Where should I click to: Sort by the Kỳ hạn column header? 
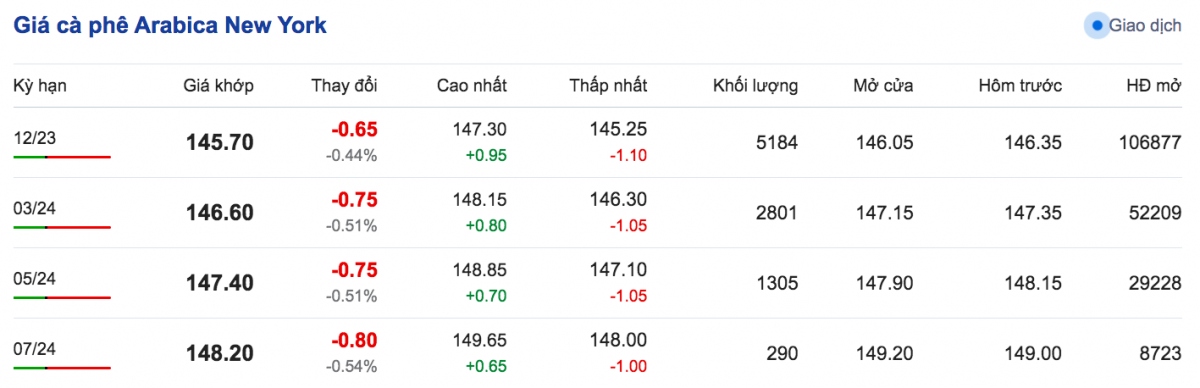40,86
